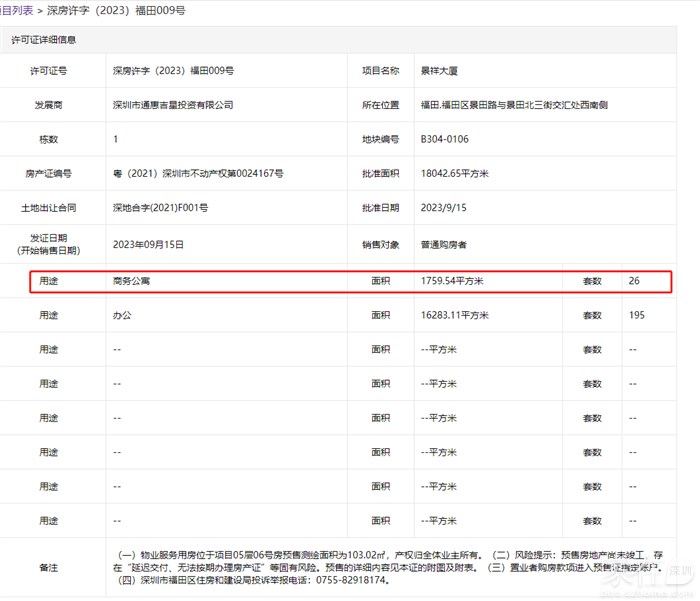Click the unit count 26
The height and width of the screenshot is (601, 700).
pyautogui.click(x=634, y=281)
